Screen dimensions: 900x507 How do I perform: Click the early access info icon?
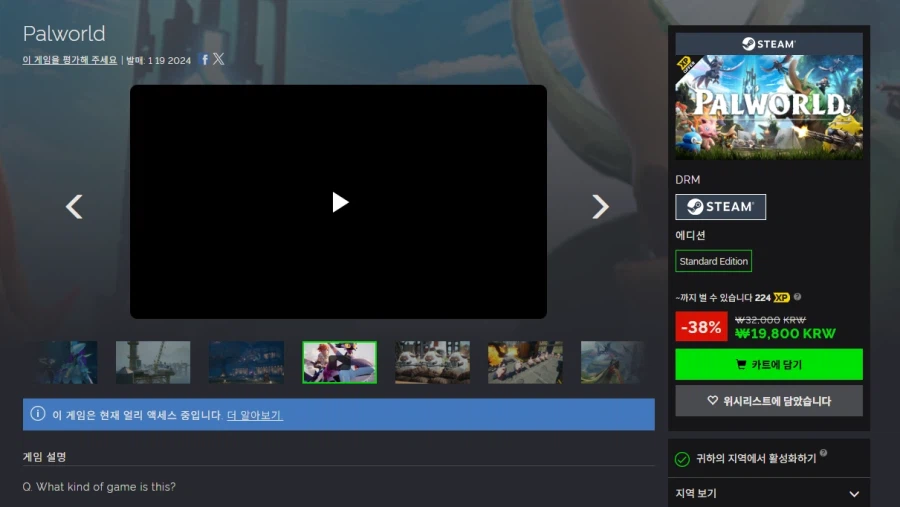tap(38, 414)
